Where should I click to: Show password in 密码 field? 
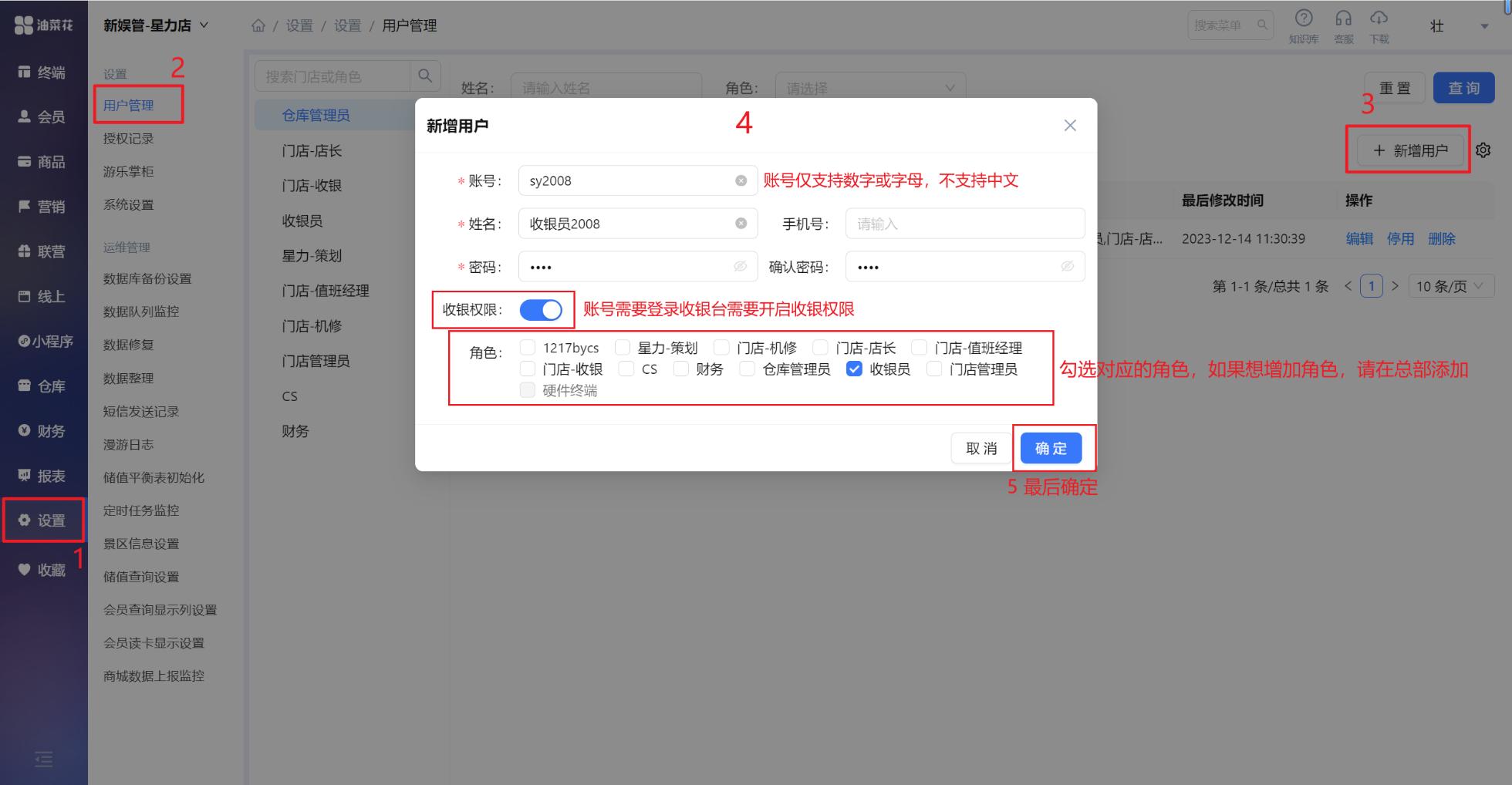pos(740,266)
